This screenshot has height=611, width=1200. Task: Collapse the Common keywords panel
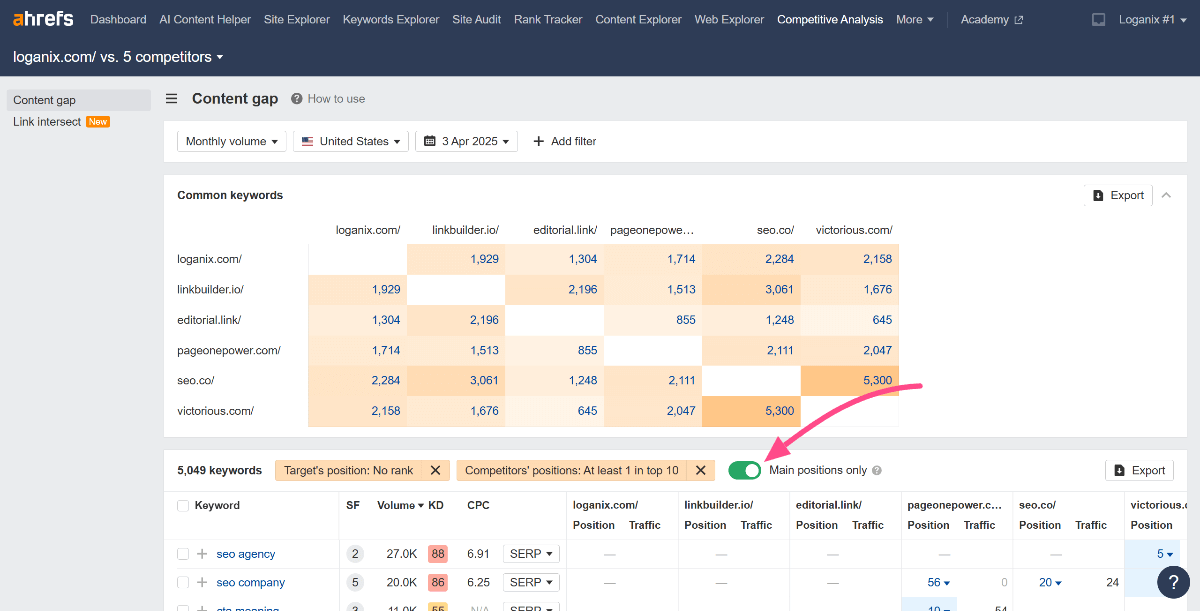(x=1166, y=195)
